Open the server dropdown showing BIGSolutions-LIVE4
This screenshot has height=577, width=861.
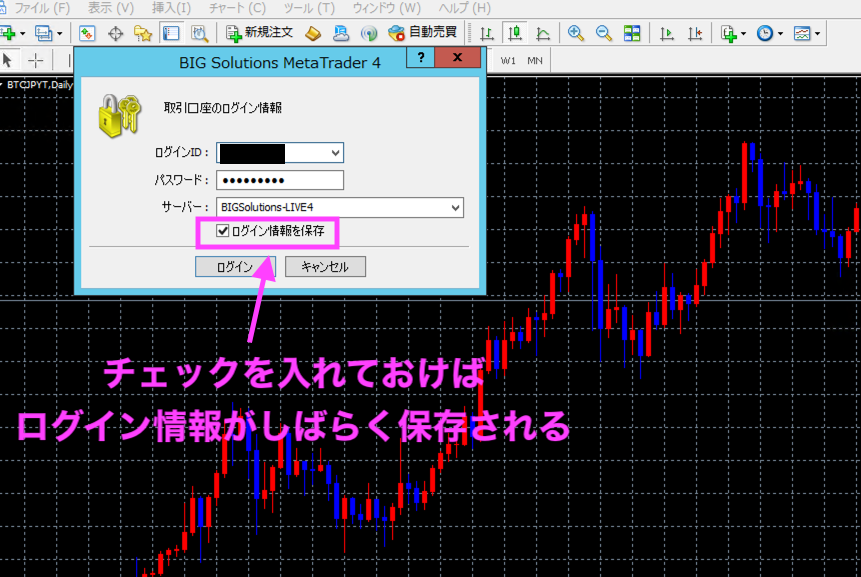tap(456, 207)
